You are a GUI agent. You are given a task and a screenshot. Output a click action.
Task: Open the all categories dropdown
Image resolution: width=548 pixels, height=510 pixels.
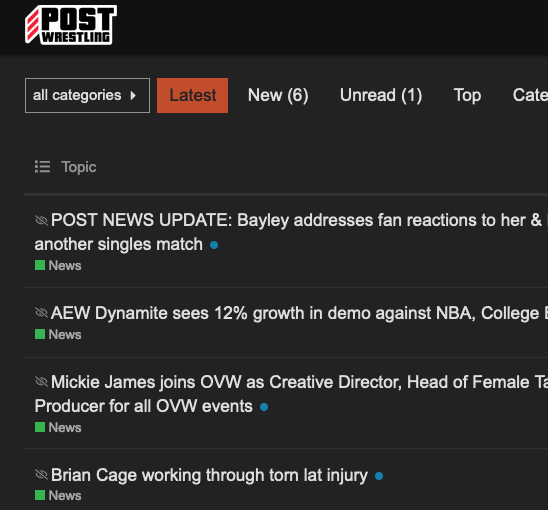87,95
